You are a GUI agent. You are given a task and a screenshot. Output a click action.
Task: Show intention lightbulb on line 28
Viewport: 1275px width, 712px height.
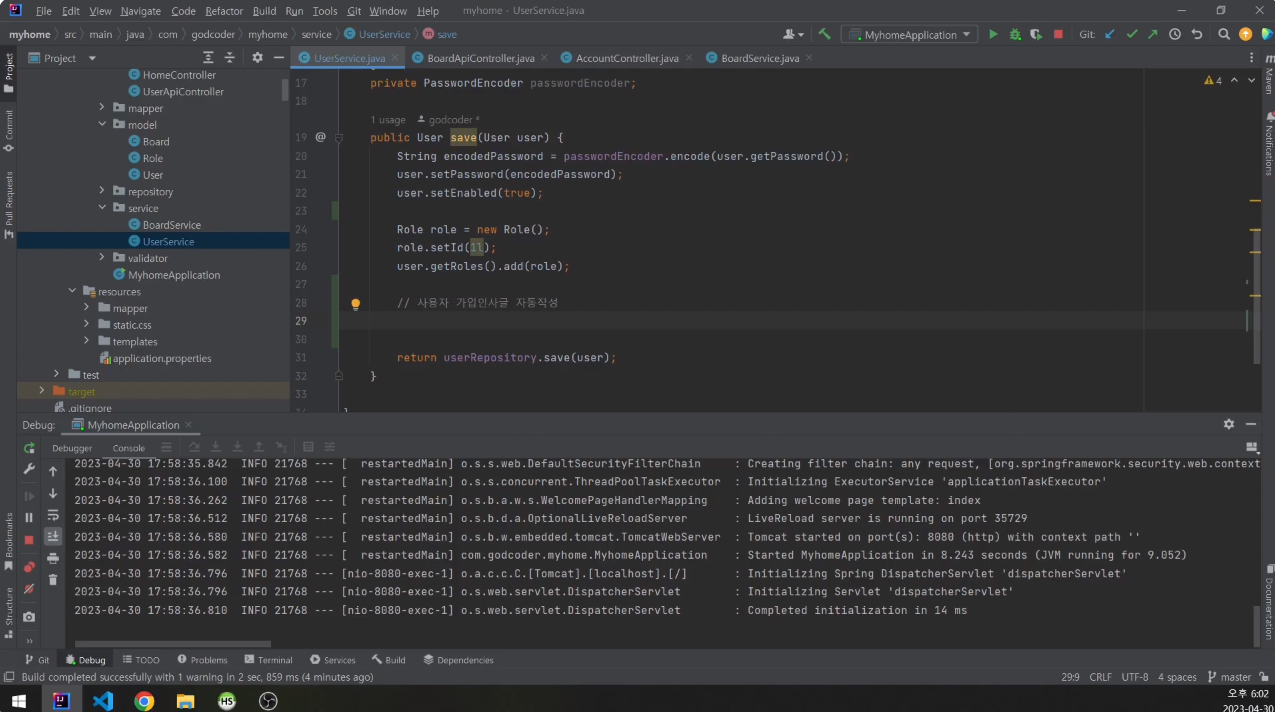click(354, 304)
